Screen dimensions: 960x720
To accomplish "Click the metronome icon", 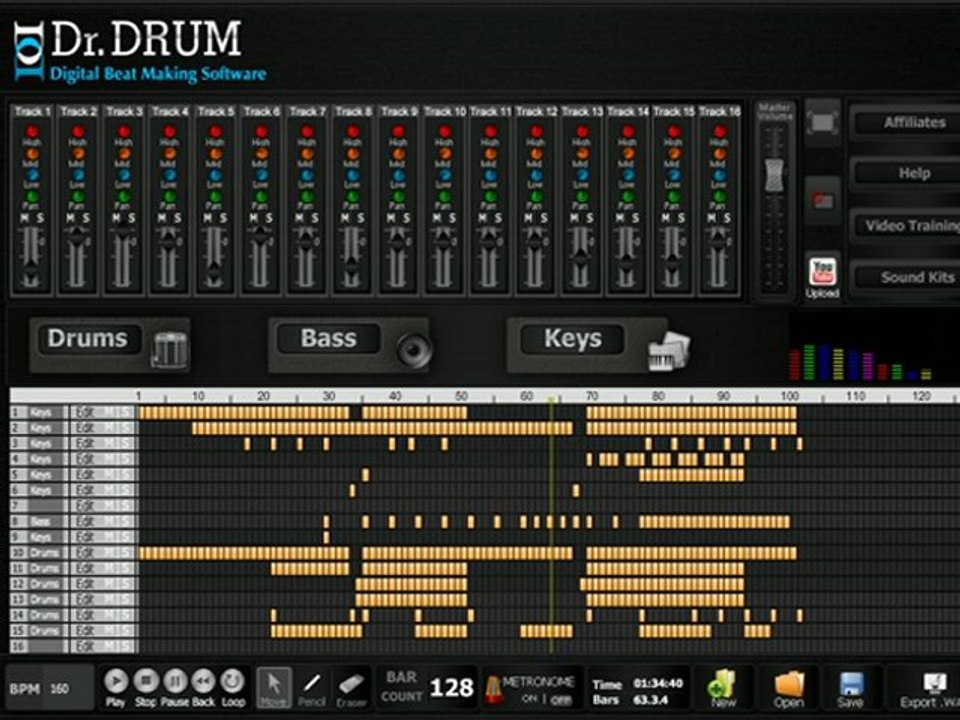I will pos(493,688).
